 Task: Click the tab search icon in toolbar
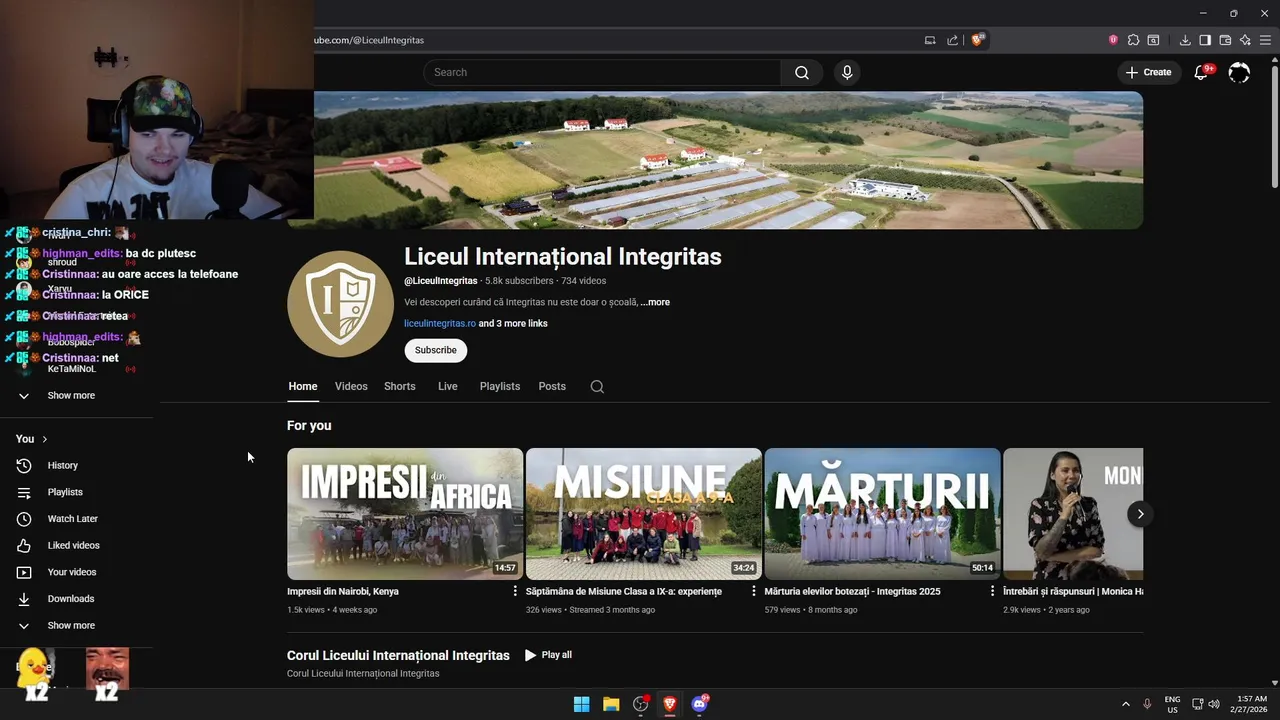1153,40
